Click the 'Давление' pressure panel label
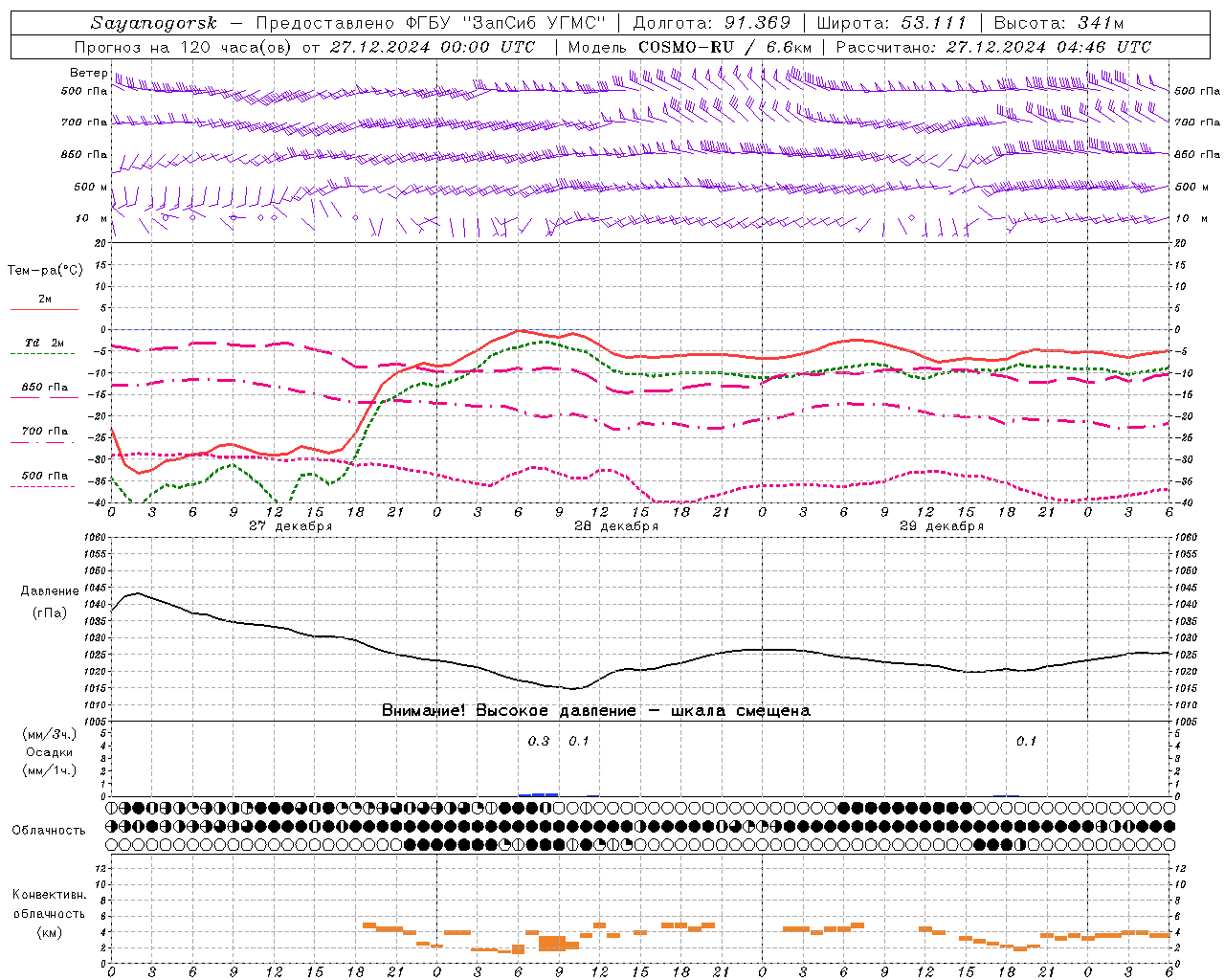This screenshot has height=980, width=1225. pyautogui.click(x=50, y=591)
